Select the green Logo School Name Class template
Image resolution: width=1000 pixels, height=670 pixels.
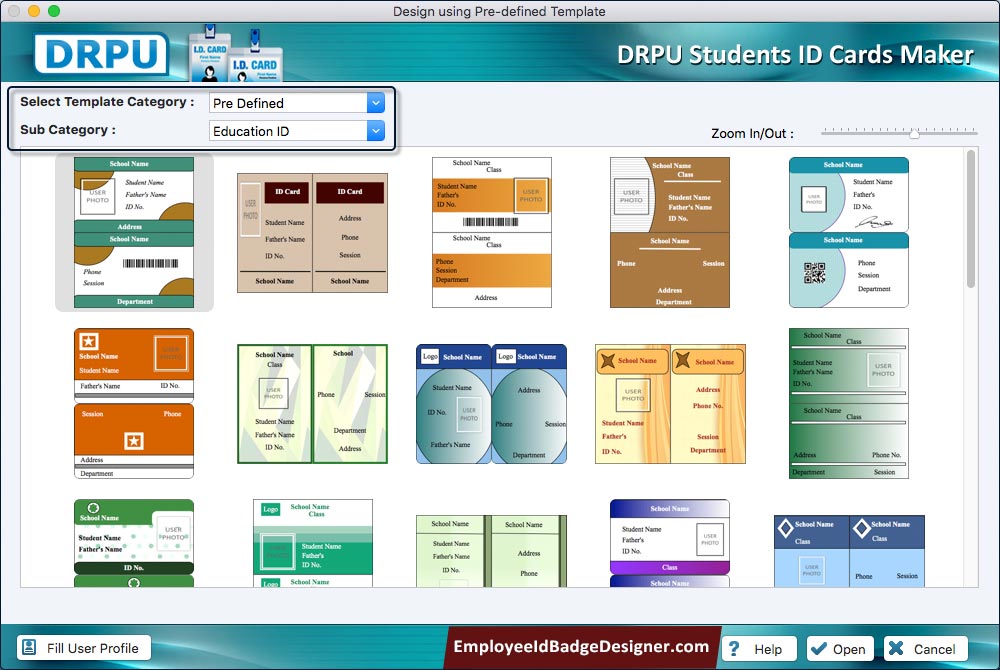click(312, 543)
